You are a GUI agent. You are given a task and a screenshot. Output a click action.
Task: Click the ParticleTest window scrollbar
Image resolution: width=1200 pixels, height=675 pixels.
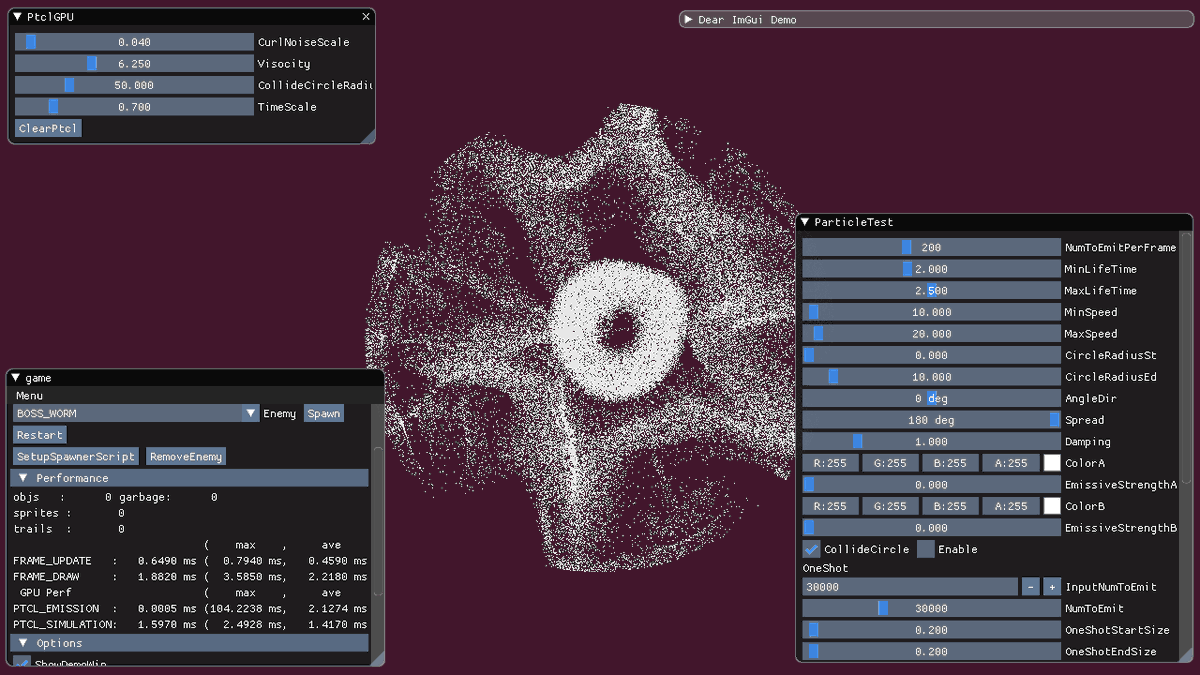[1186, 360]
